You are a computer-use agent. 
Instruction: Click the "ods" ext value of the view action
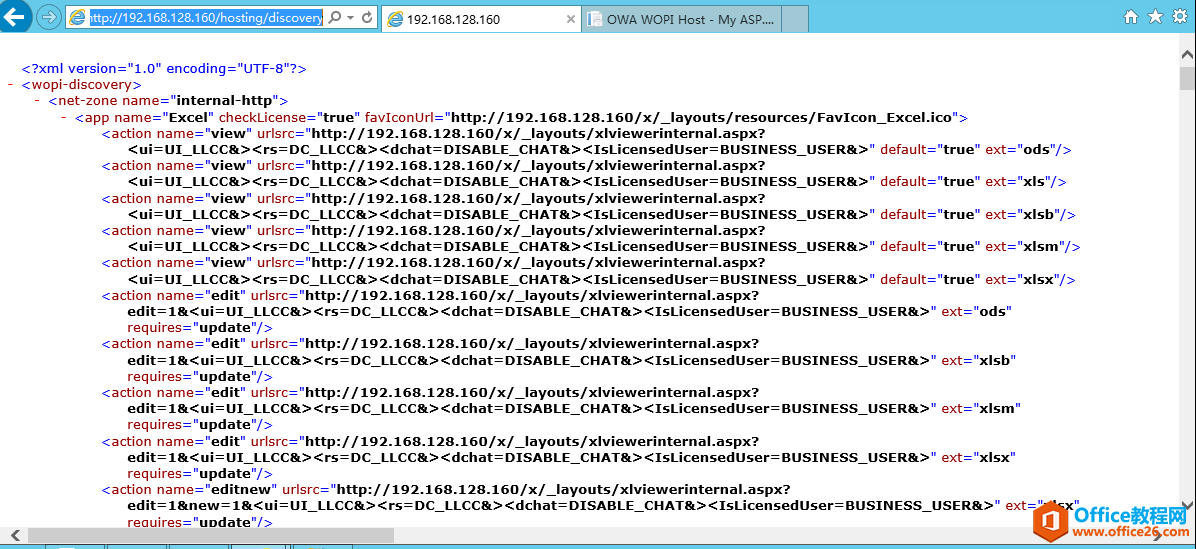tap(1039, 149)
